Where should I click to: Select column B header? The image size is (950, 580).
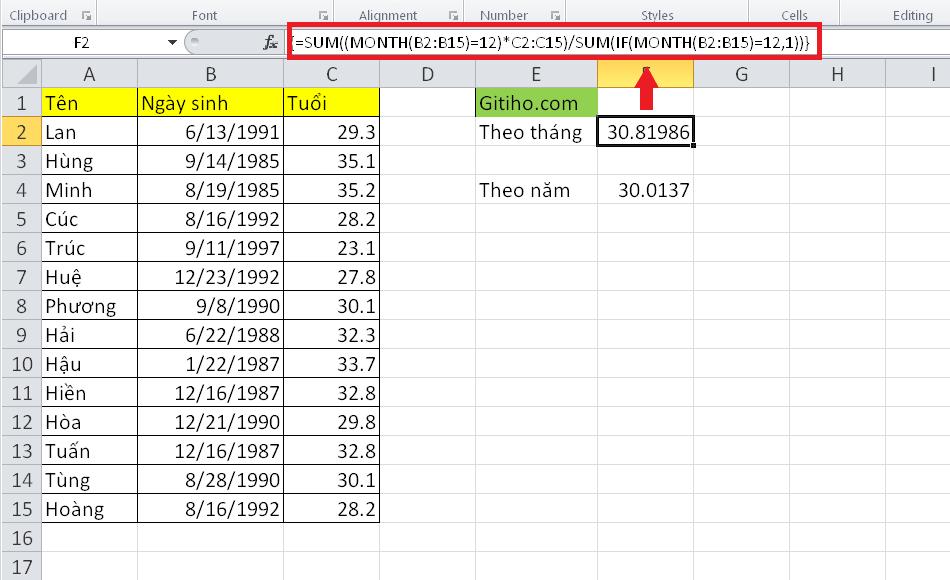pyautogui.click(x=210, y=73)
